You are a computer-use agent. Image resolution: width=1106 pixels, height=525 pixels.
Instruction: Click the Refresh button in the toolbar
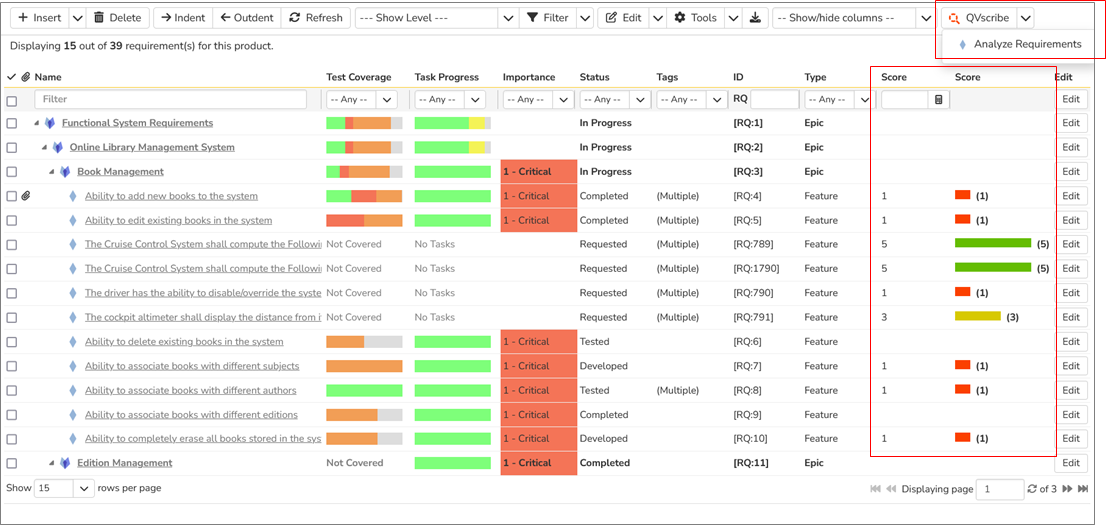tap(314, 18)
